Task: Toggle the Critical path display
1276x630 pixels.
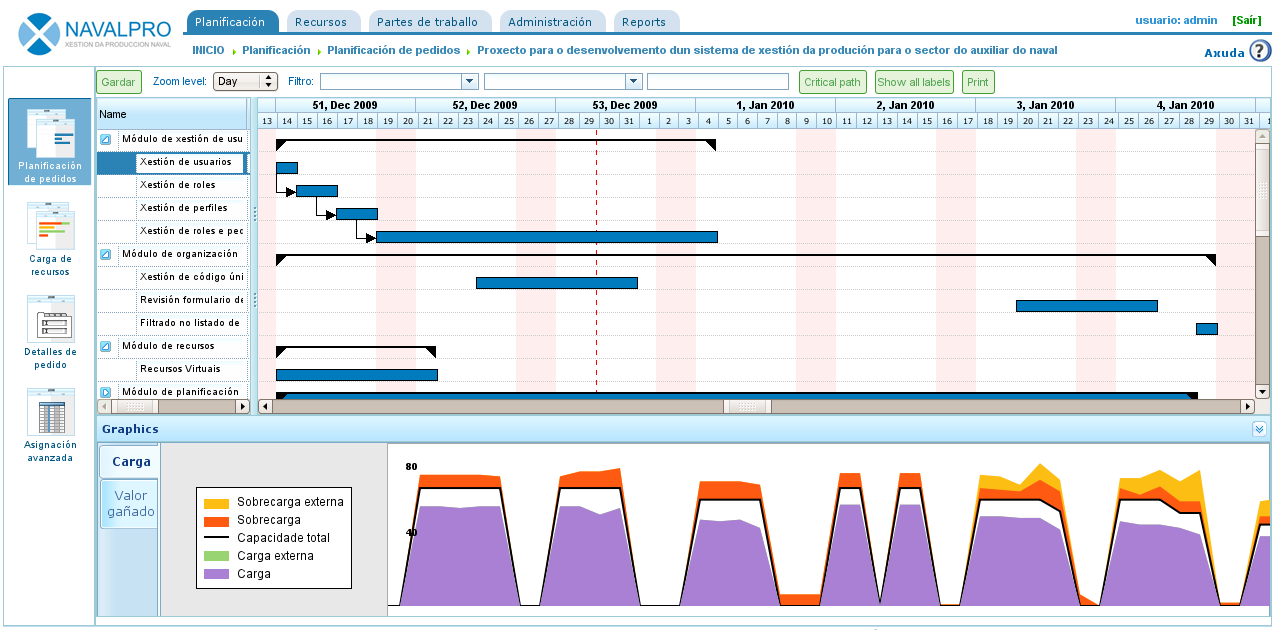Action: (832, 82)
